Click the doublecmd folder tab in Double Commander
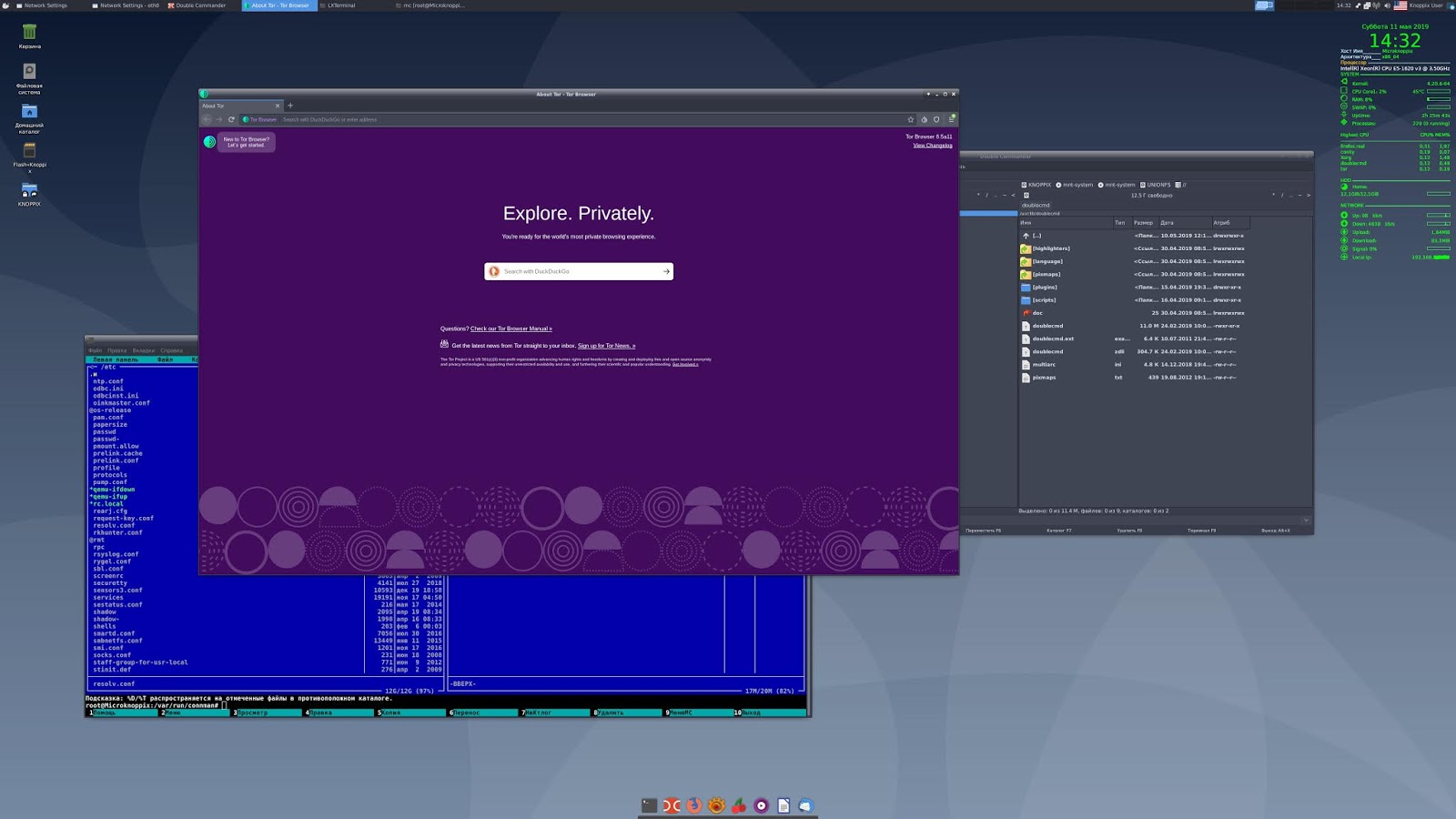 1036,205
